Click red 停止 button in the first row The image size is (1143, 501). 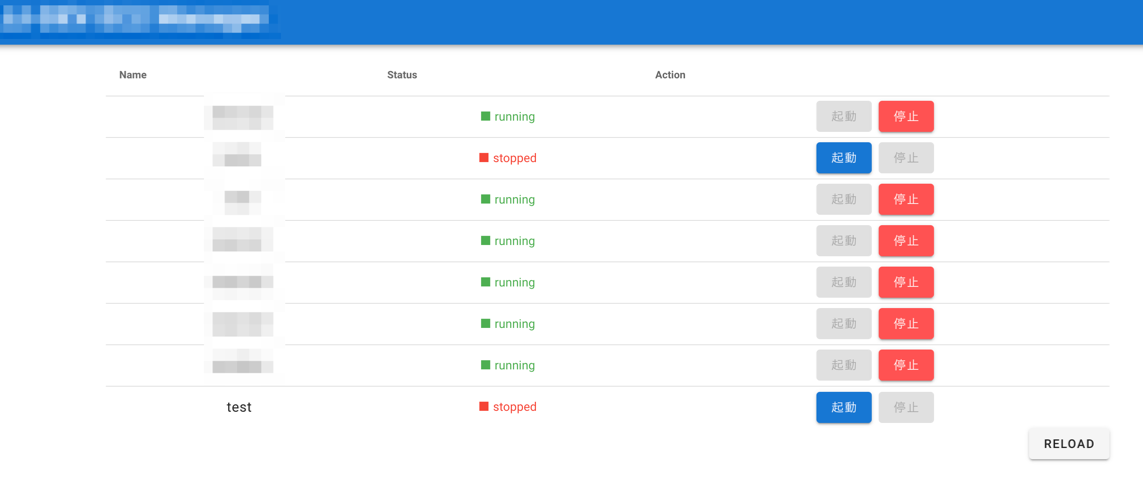click(905, 117)
